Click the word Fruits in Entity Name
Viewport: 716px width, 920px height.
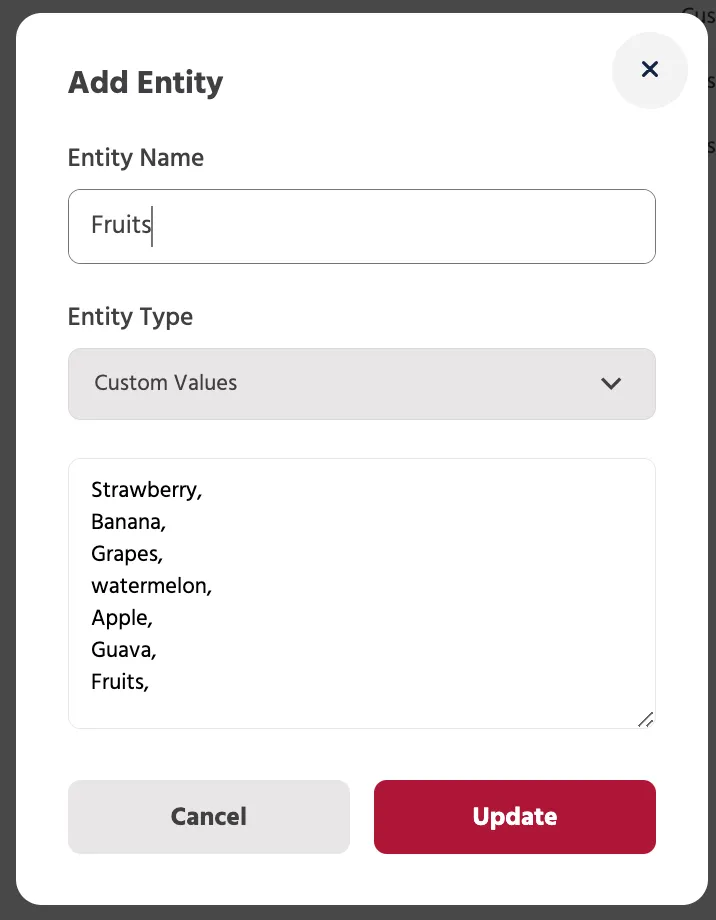pyautogui.click(x=121, y=225)
